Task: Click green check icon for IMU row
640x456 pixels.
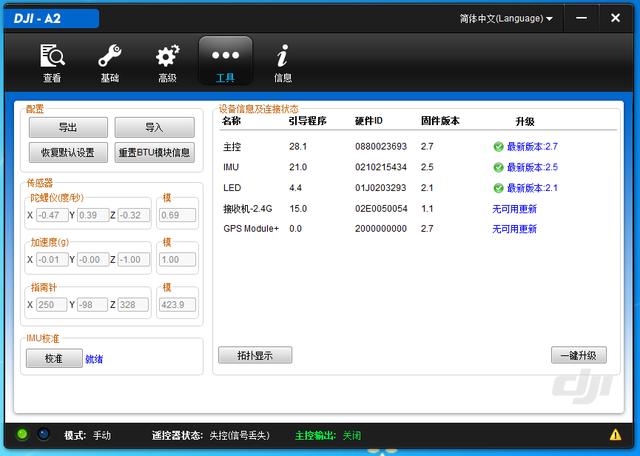Action: [x=498, y=167]
